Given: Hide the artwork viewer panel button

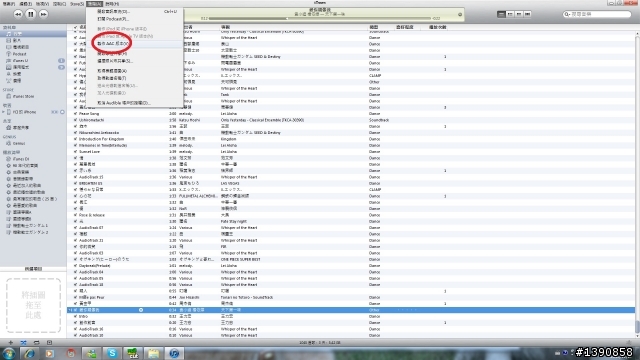Looking at the screenshot, I should (49, 342).
